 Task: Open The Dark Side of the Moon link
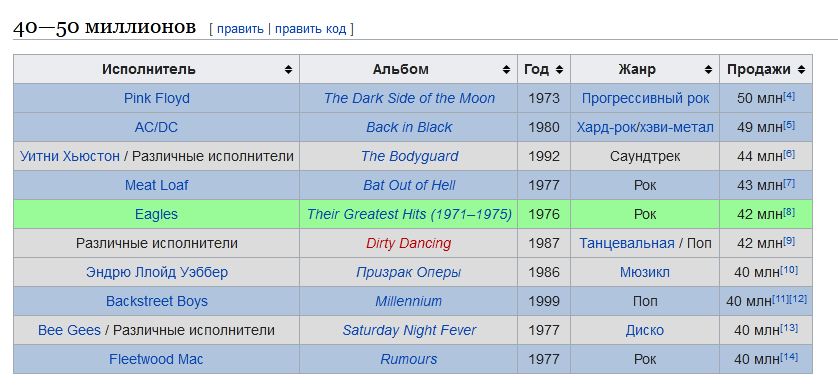[x=409, y=98]
